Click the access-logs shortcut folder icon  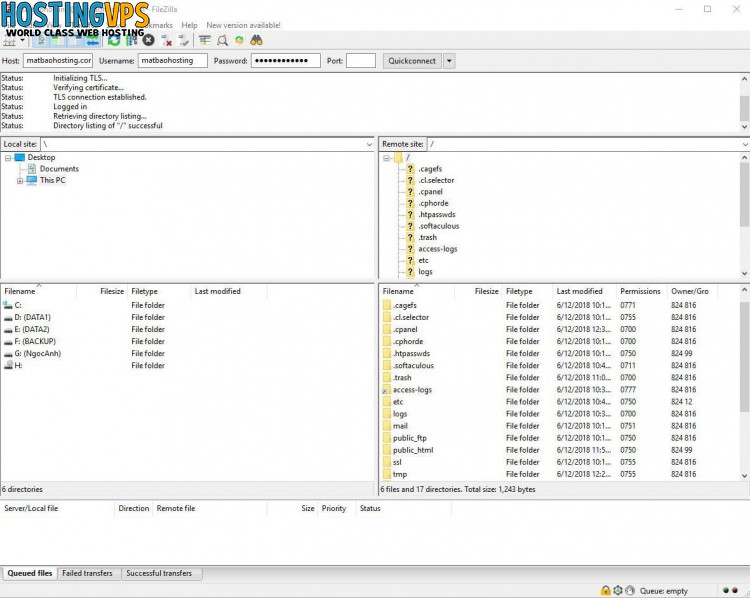click(x=386, y=390)
